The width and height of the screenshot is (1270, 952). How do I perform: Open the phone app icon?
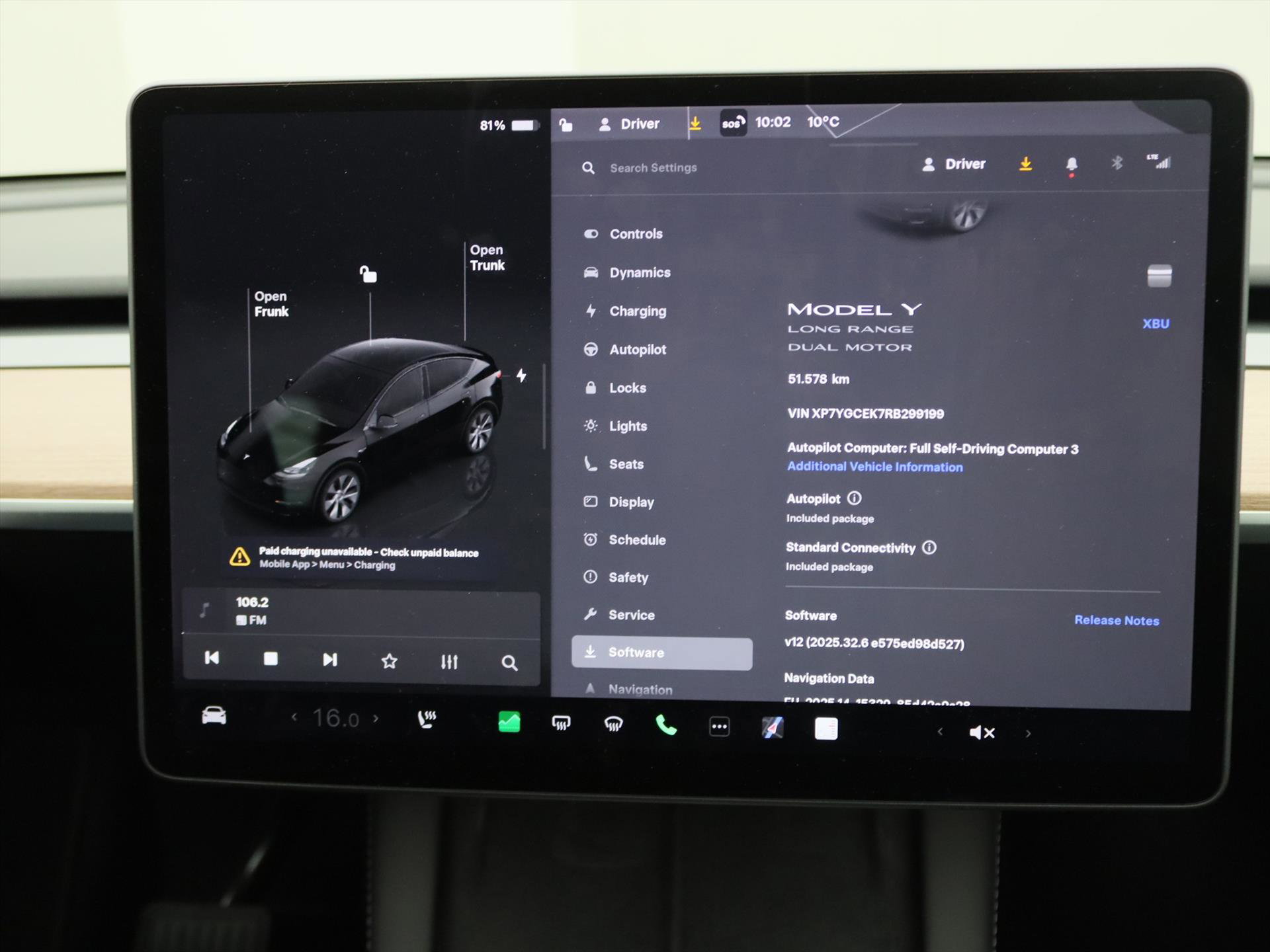pyautogui.click(x=666, y=726)
